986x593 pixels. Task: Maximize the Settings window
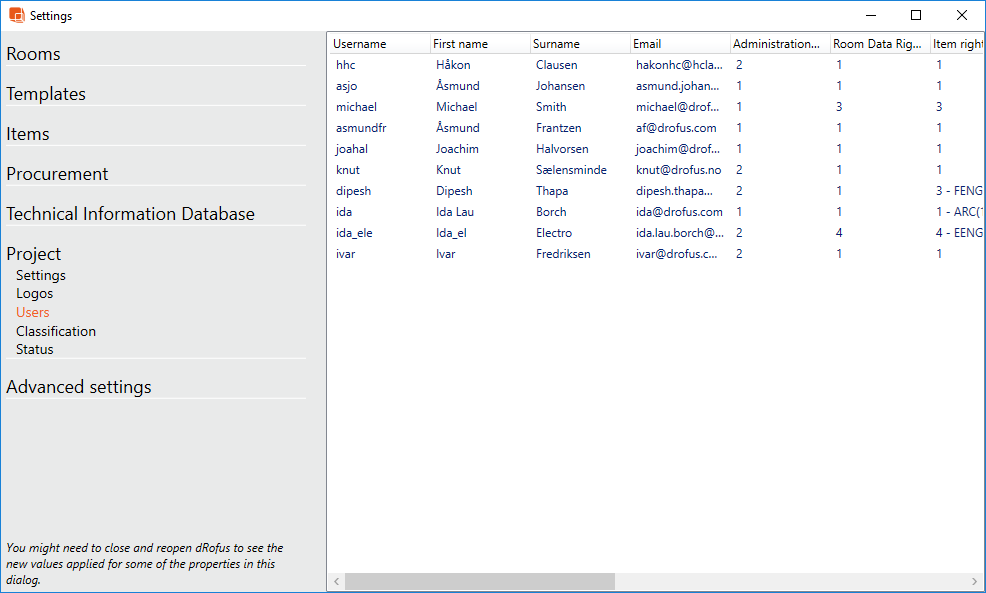click(x=916, y=15)
